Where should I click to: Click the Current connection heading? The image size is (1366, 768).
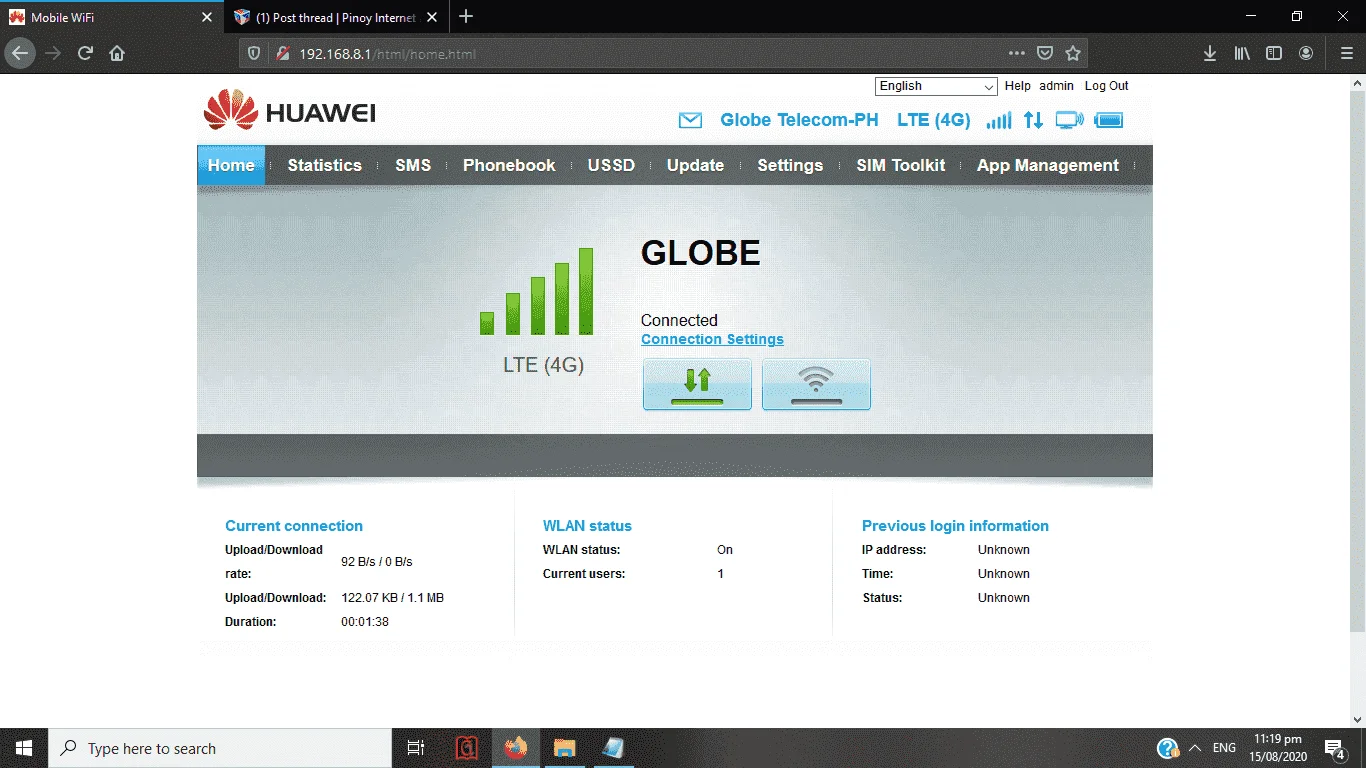coord(294,526)
